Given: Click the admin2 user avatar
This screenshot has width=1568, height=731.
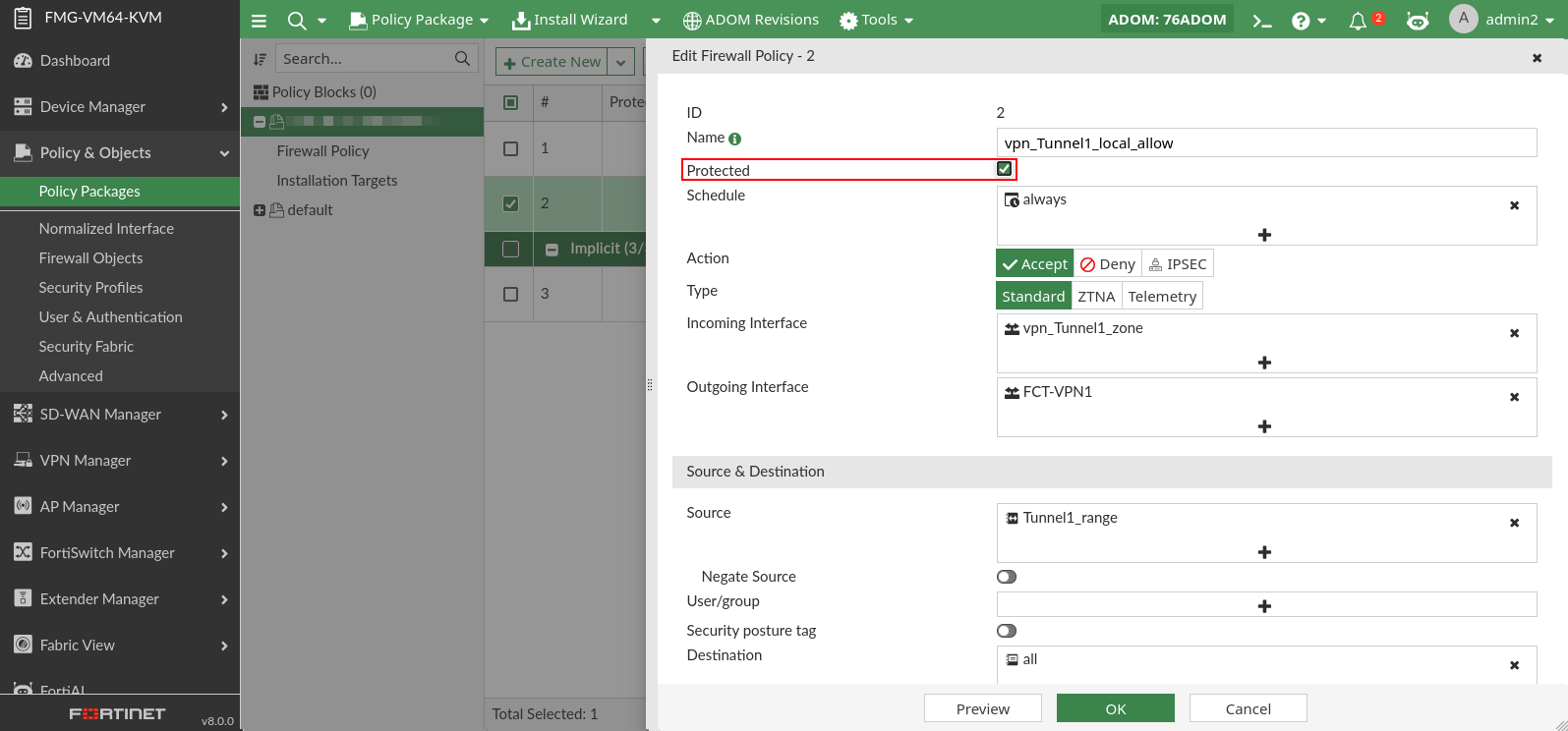Looking at the screenshot, I should tap(1463, 19).
